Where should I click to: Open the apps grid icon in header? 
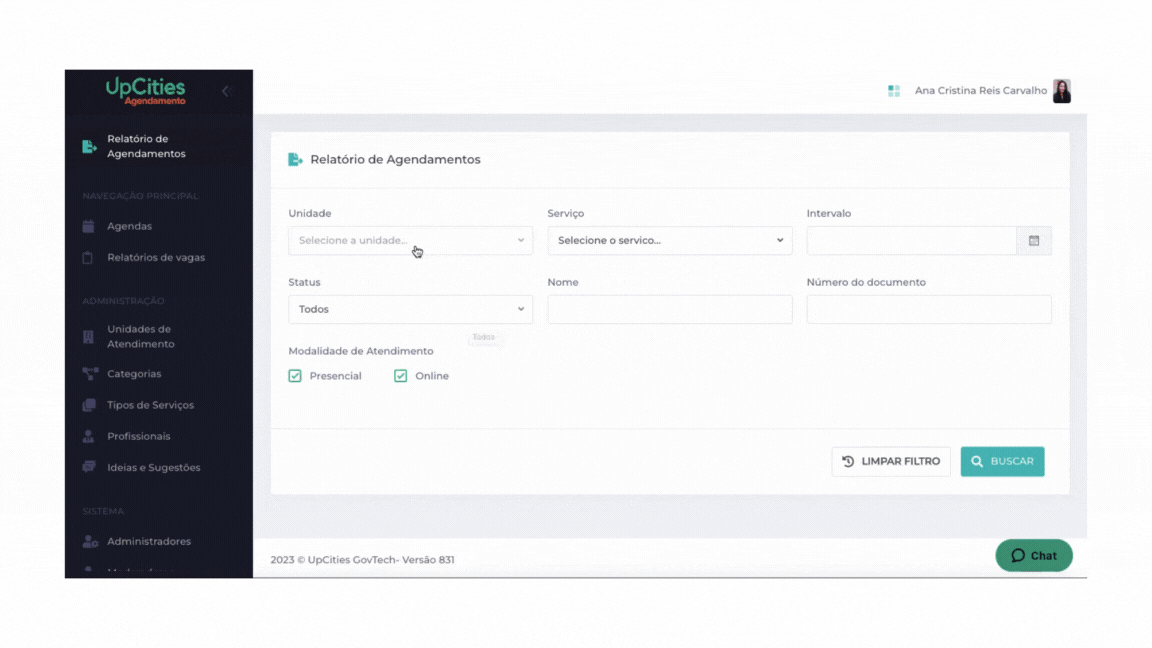[893, 91]
